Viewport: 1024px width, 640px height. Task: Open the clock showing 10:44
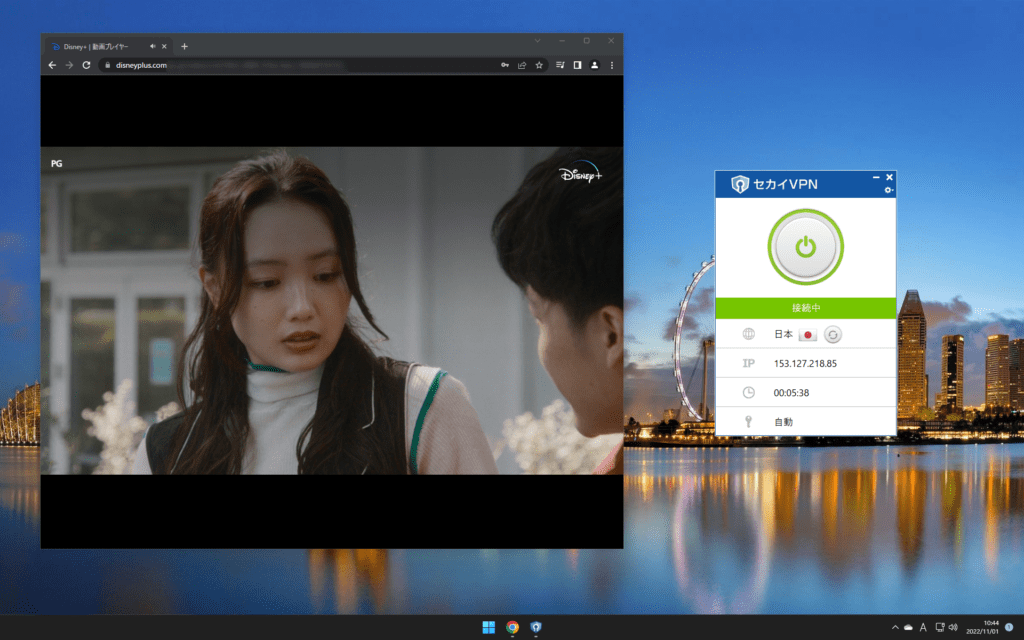982,627
